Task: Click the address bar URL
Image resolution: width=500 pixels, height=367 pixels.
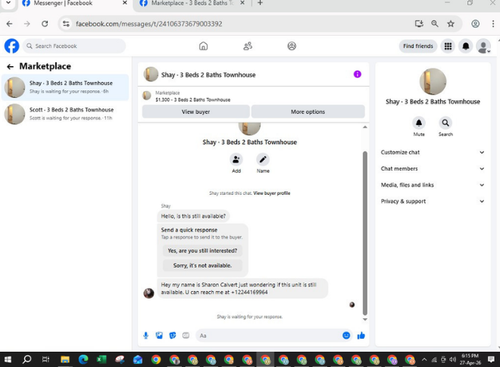Action: tap(149, 24)
